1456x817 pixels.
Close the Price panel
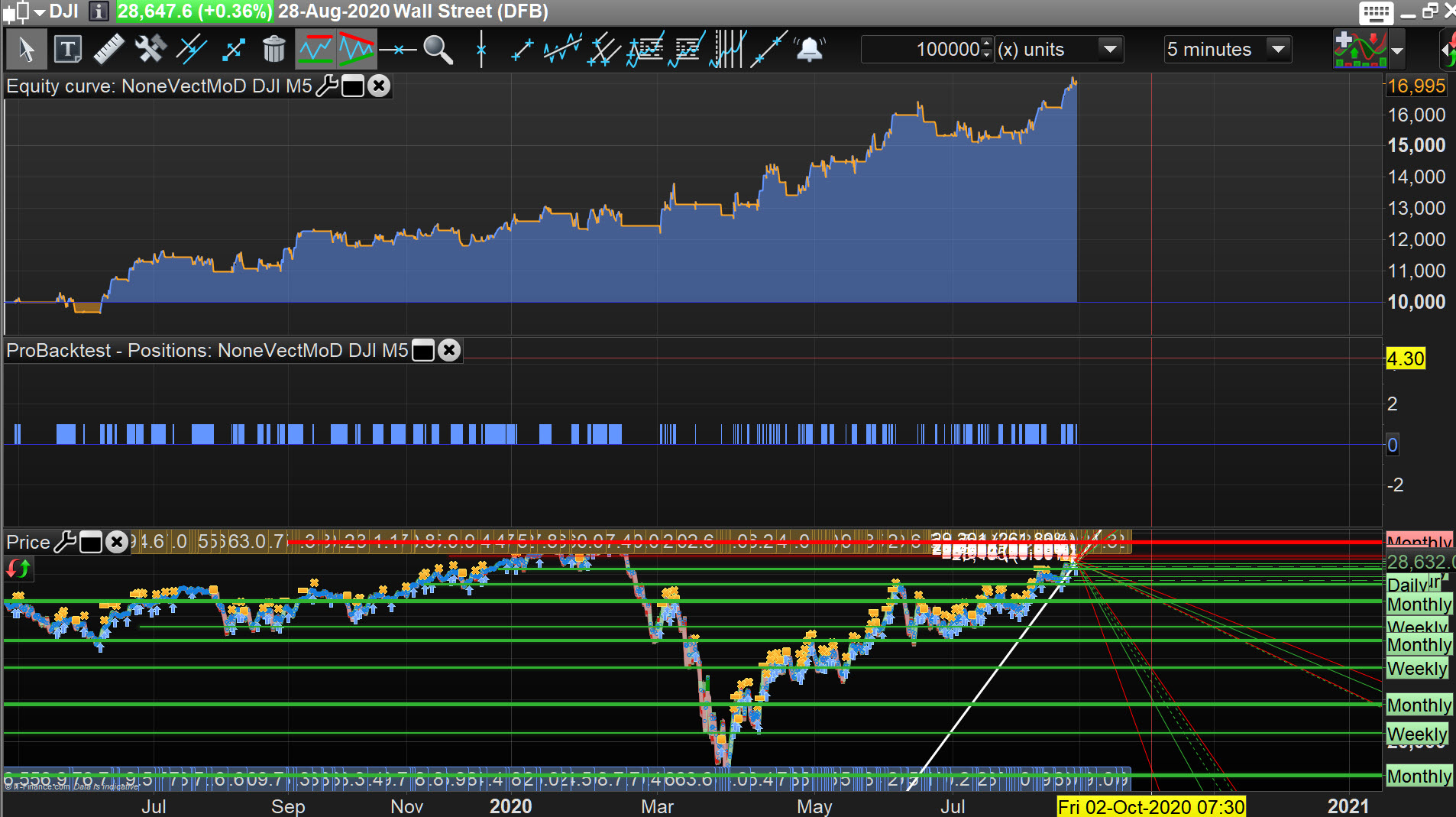coord(116,542)
